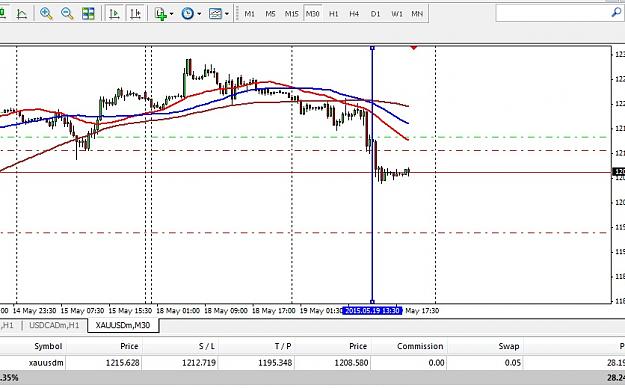Click the Indicators list icon
Viewport: 625px width, 388px height.
pyautogui.click(x=161, y=14)
